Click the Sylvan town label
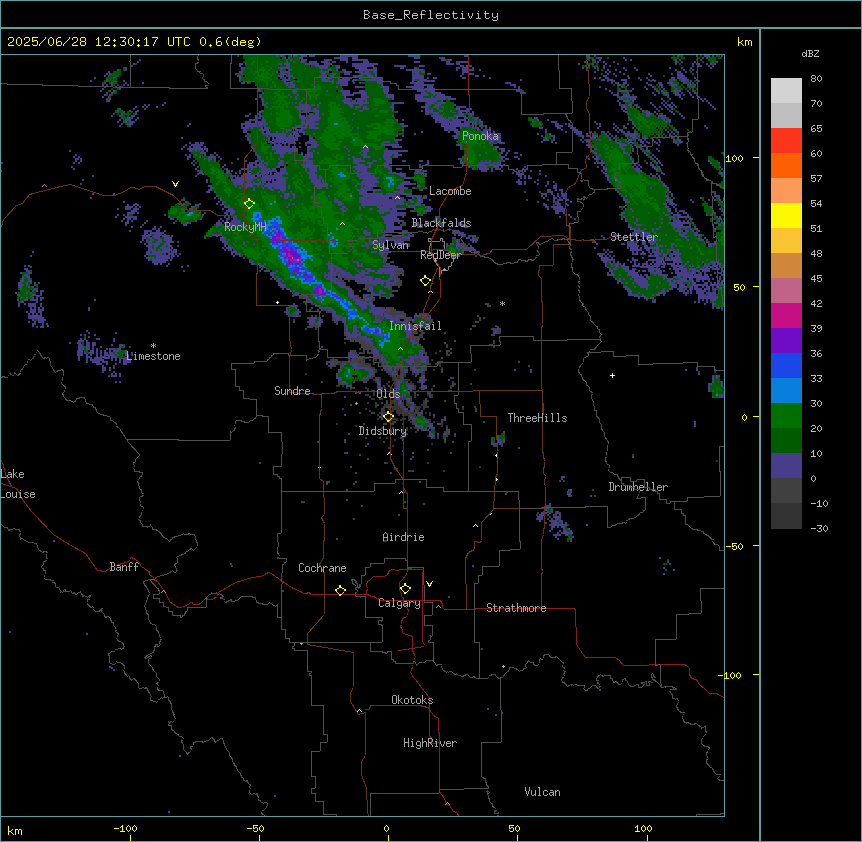This screenshot has width=862, height=842. click(x=390, y=245)
